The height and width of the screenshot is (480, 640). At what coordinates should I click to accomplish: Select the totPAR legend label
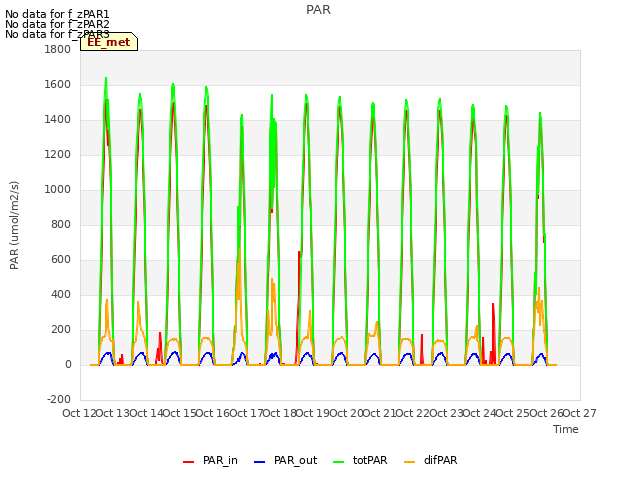(370, 460)
